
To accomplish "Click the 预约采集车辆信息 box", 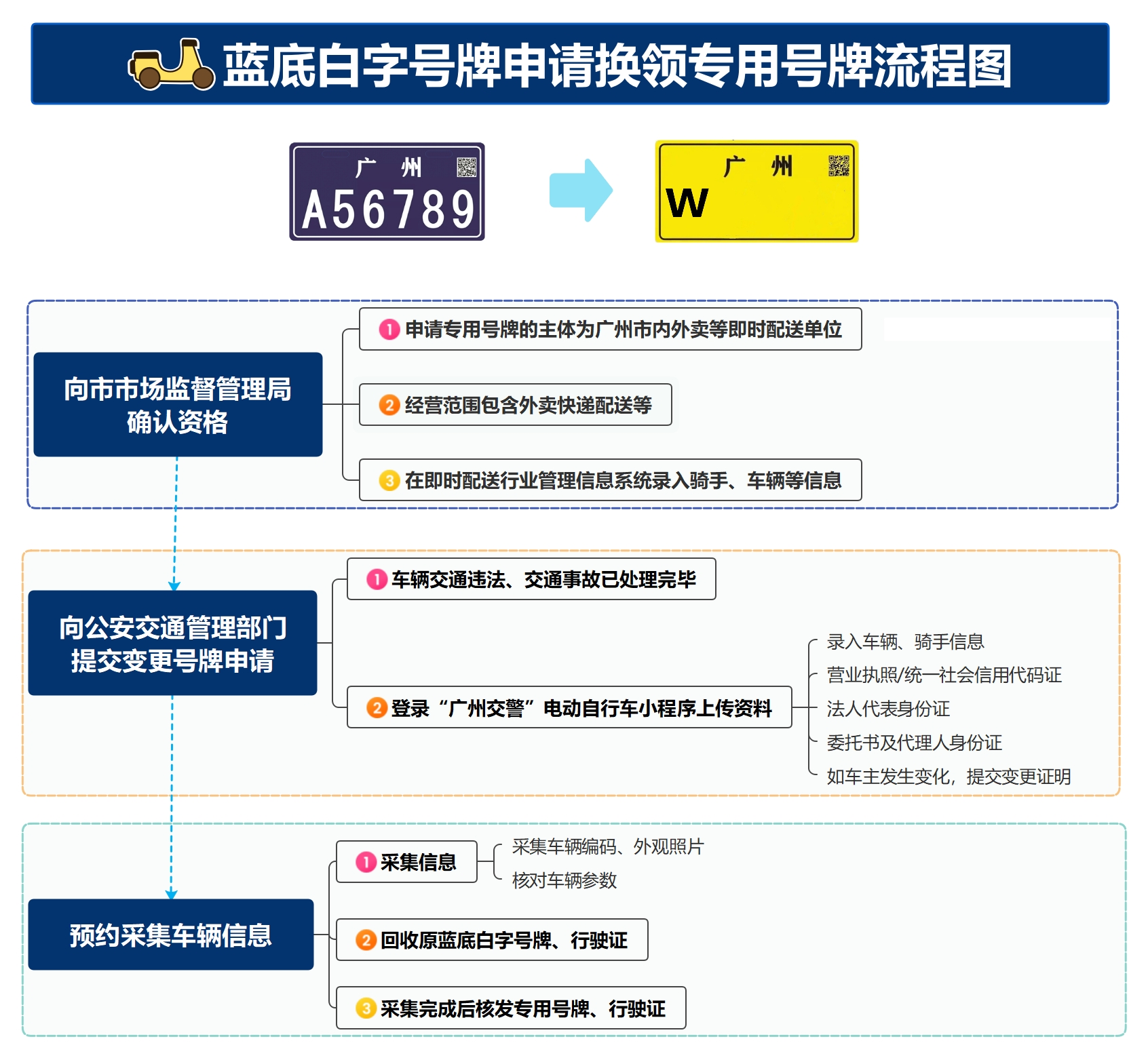I will point(172,934).
